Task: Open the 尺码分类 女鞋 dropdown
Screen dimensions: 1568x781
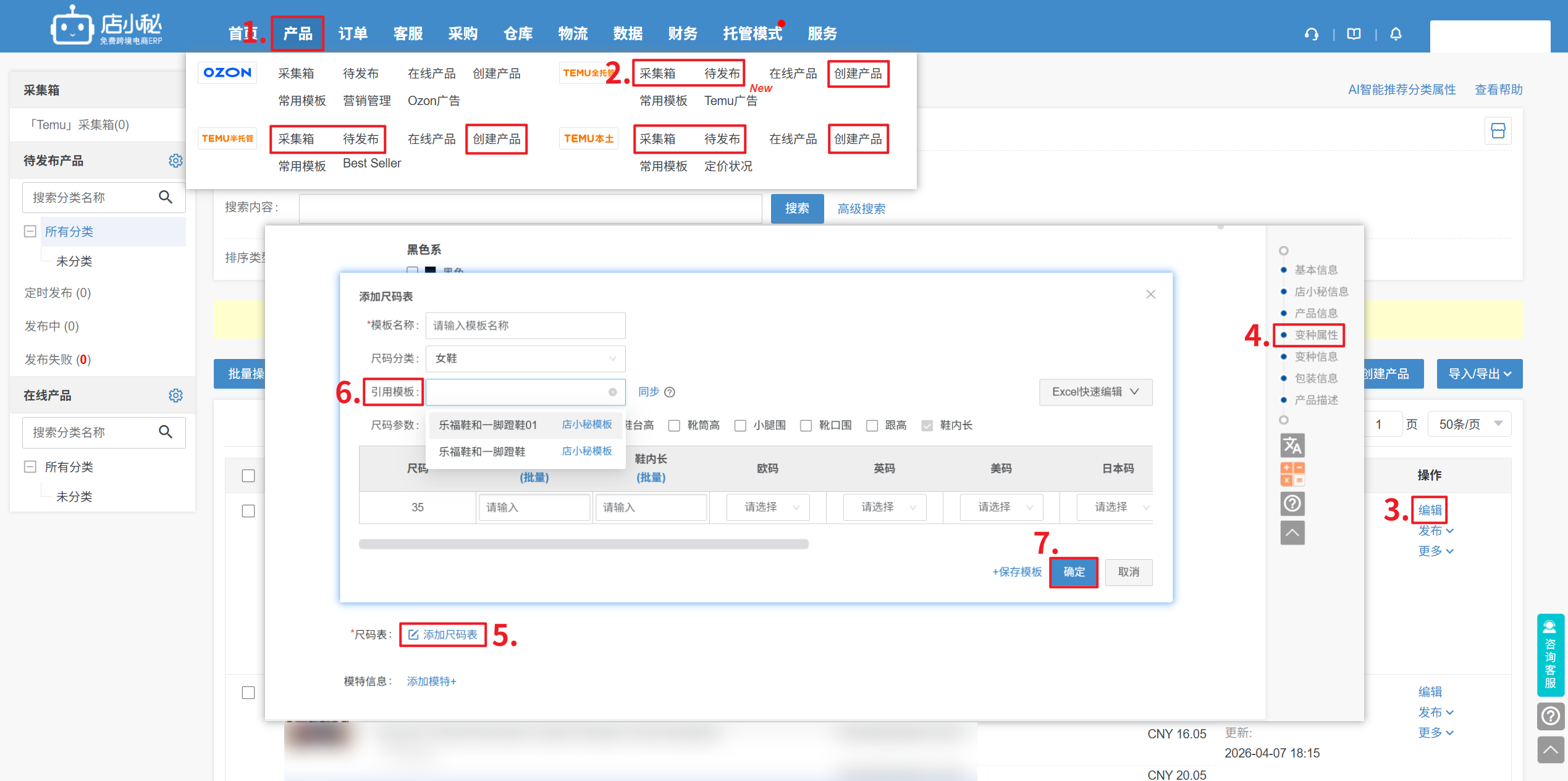Action: 525,358
